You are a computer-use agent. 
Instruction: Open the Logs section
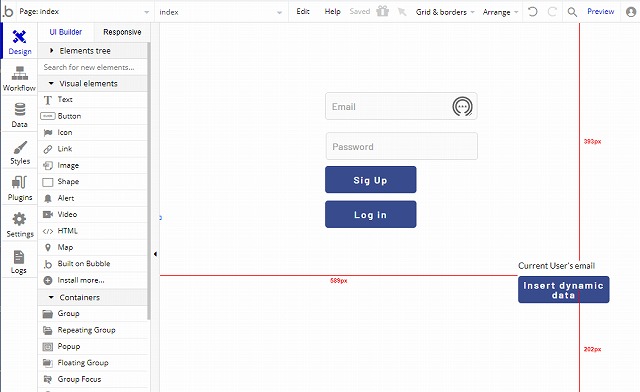click(x=19, y=261)
